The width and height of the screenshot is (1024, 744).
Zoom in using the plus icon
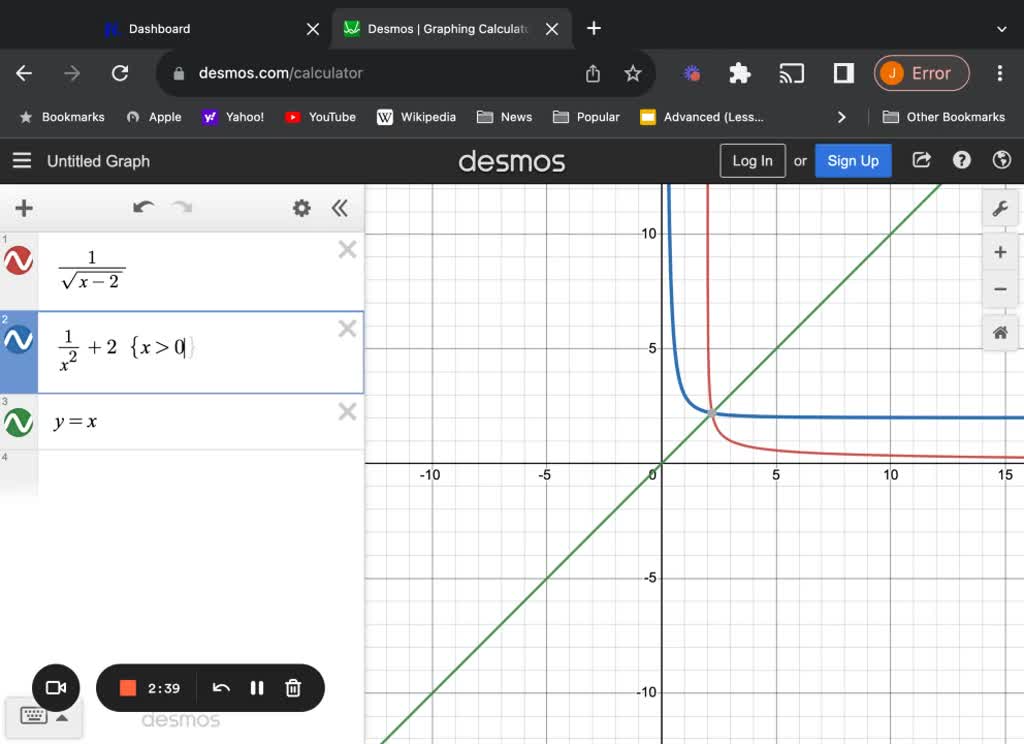pyautogui.click(x=1000, y=252)
